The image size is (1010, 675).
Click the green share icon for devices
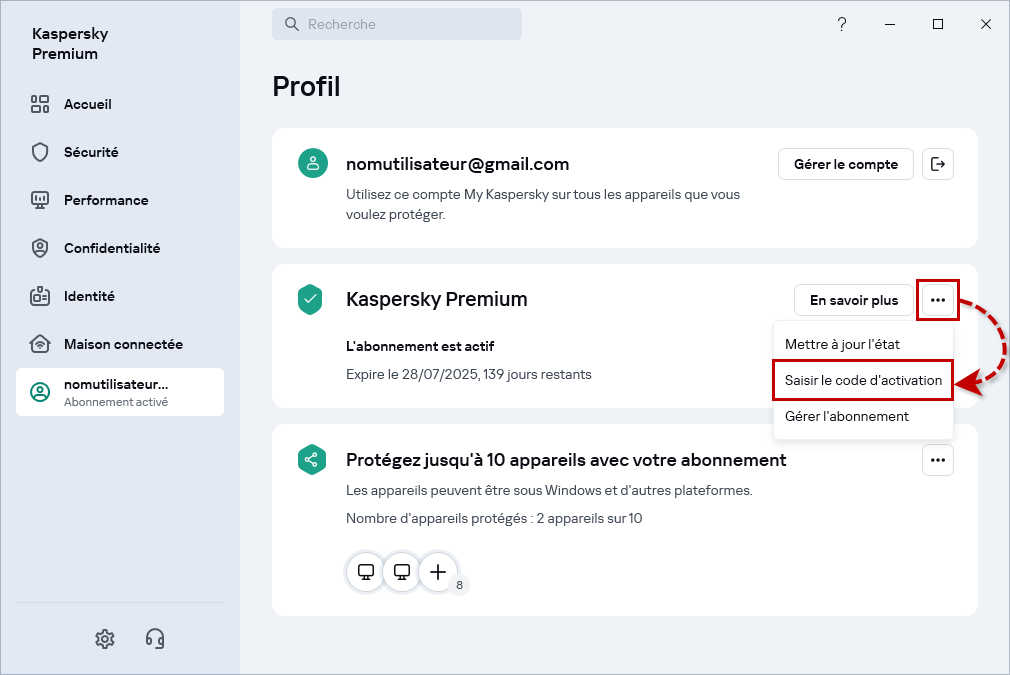pyautogui.click(x=311, y=460)
